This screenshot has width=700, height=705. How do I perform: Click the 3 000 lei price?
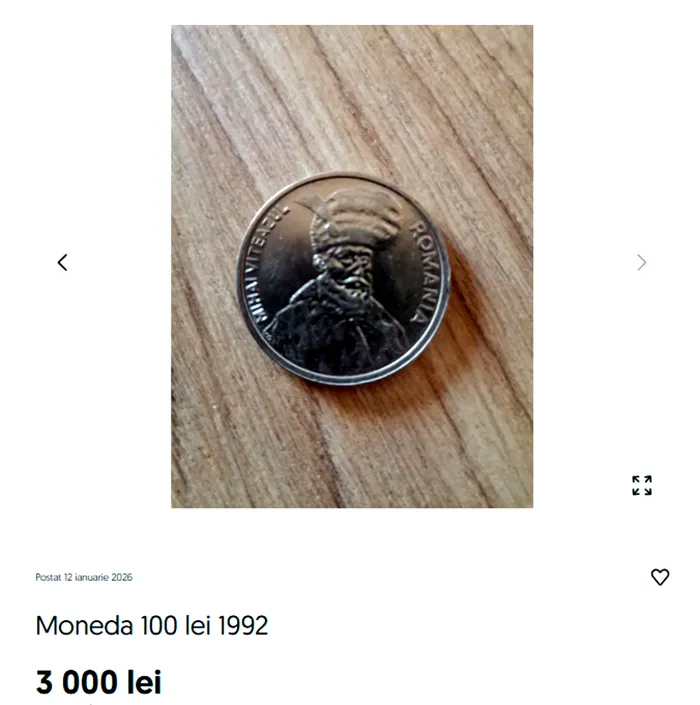tap(98, 682)
